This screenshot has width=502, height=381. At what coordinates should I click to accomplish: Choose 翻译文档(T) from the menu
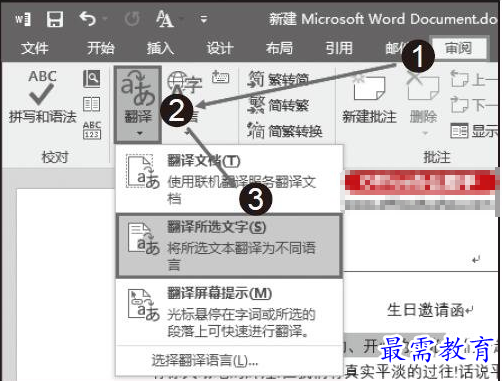[229, 179]
